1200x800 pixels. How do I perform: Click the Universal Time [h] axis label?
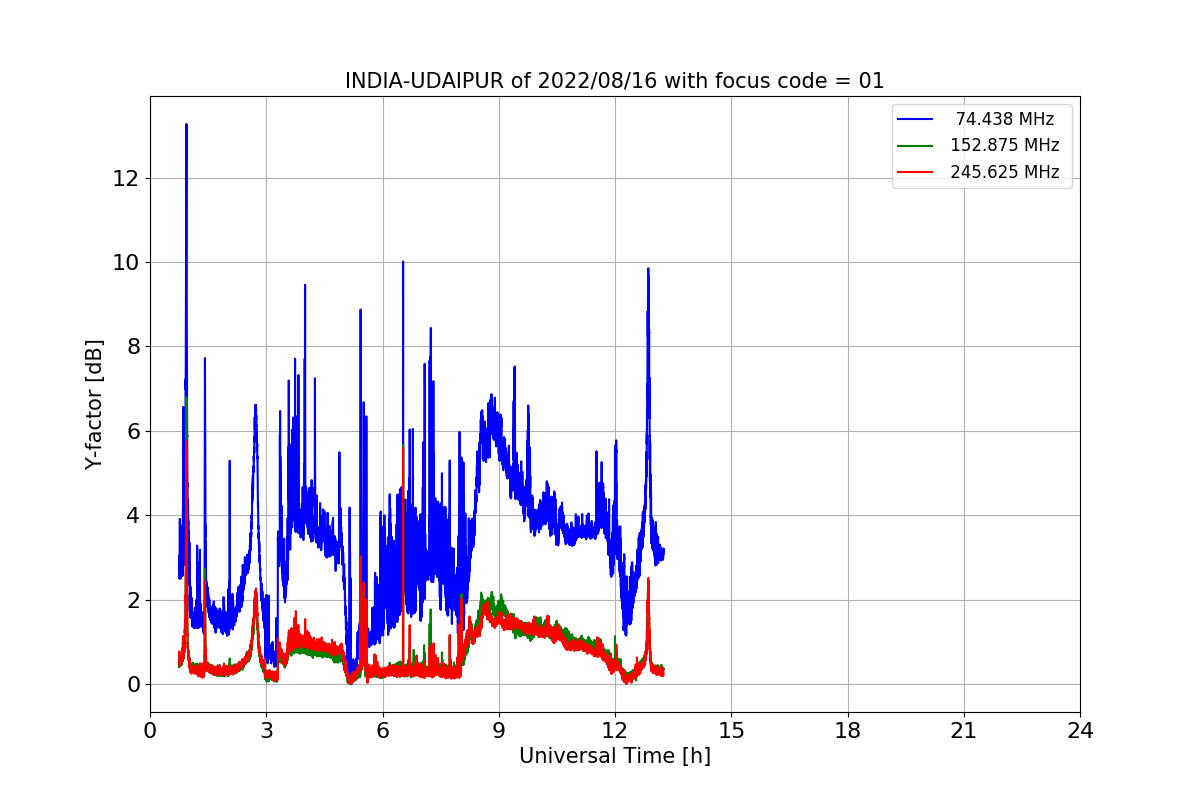614,756
